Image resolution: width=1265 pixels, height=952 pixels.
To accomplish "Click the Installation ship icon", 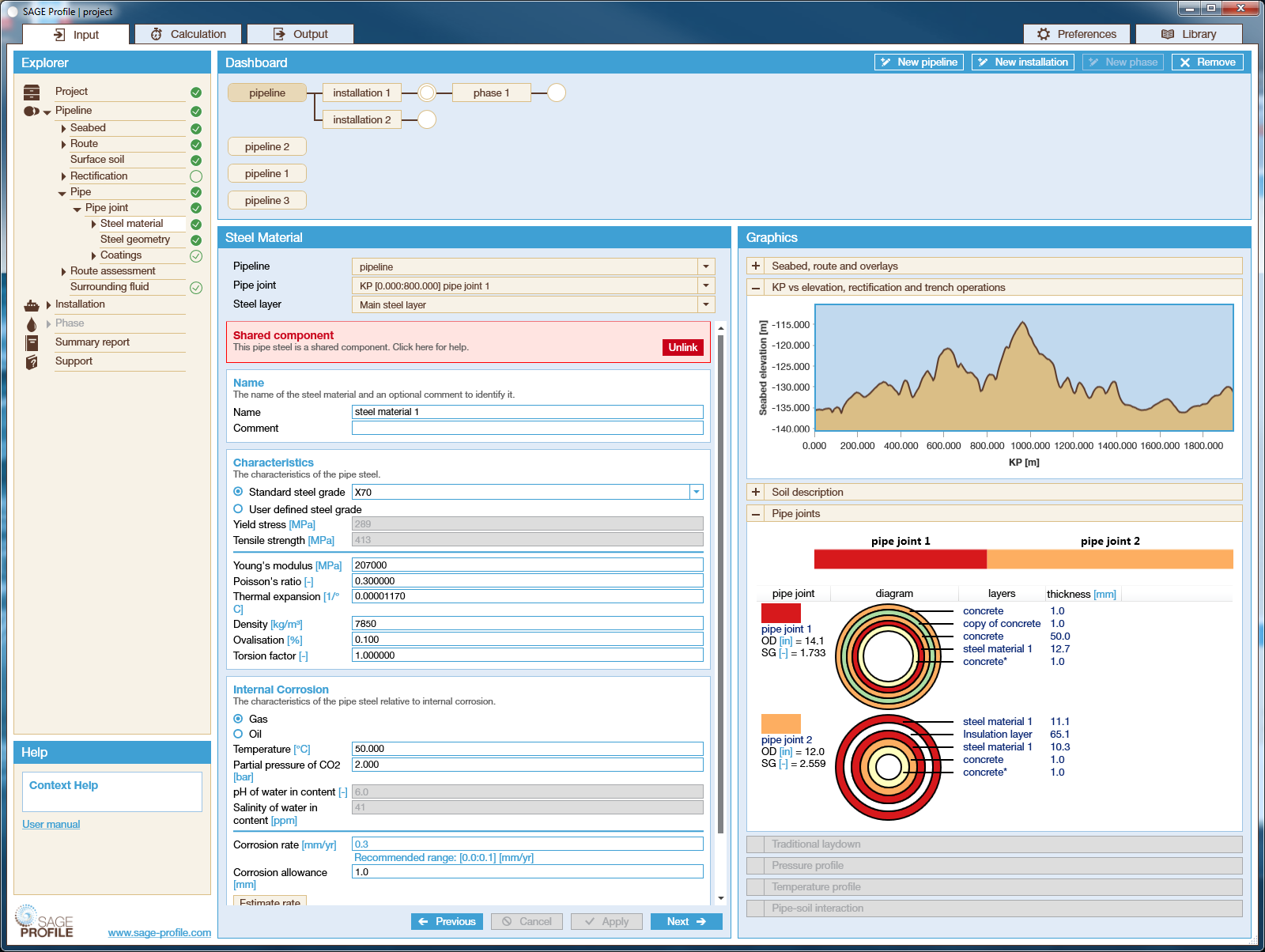I will coord(32,305).
